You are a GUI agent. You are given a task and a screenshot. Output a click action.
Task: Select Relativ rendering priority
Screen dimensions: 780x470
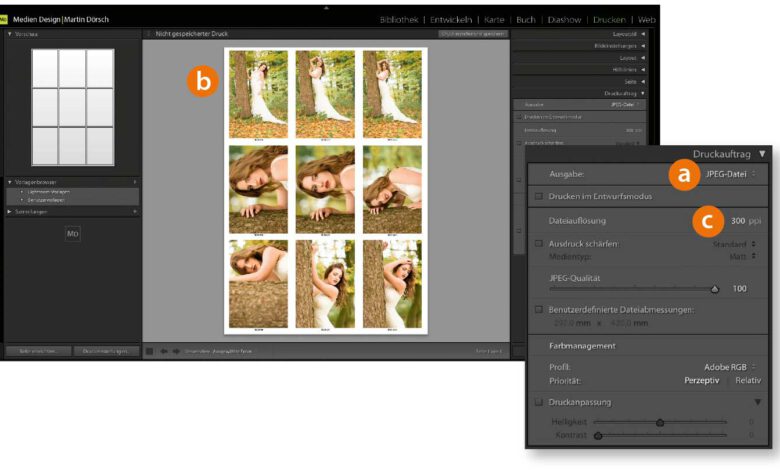[x=748, y=381]
